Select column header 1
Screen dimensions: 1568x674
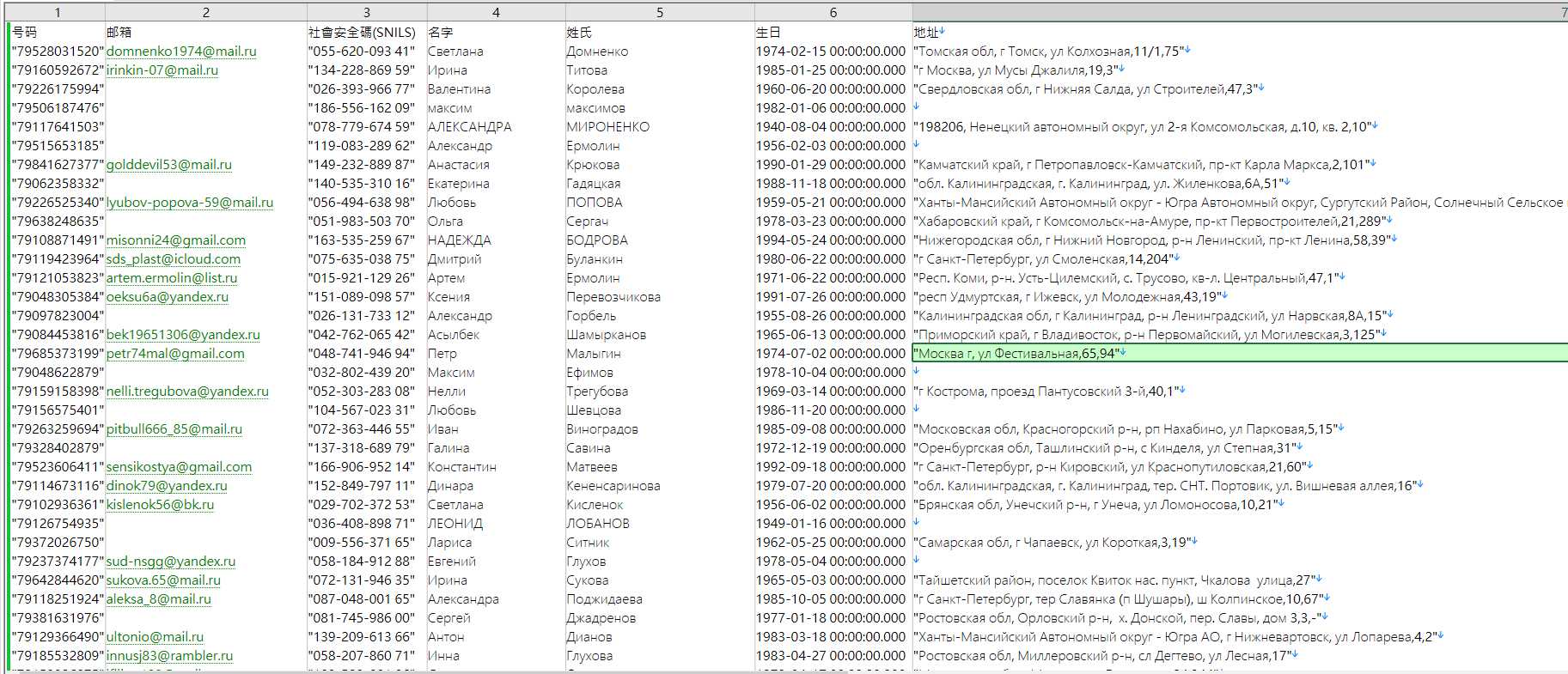click(x=57, y=12)
